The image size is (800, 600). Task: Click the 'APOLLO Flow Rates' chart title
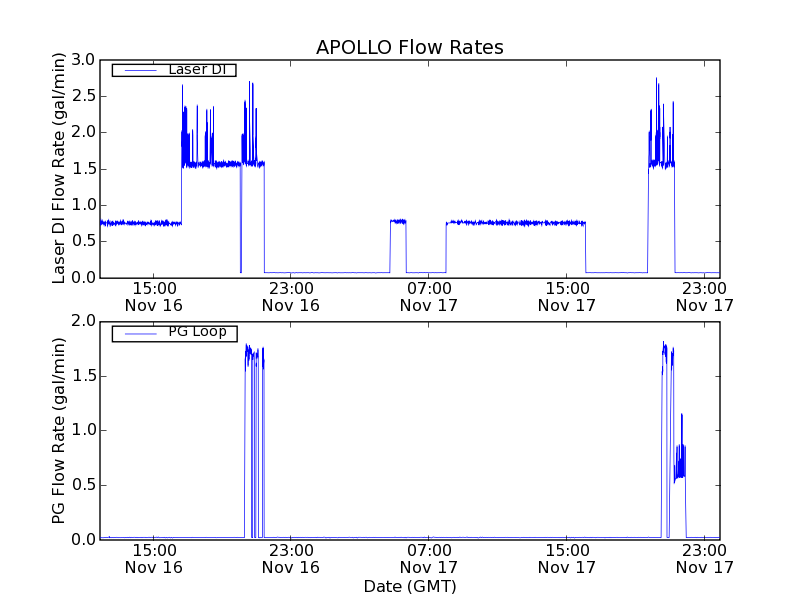click(x=410, y=47)
